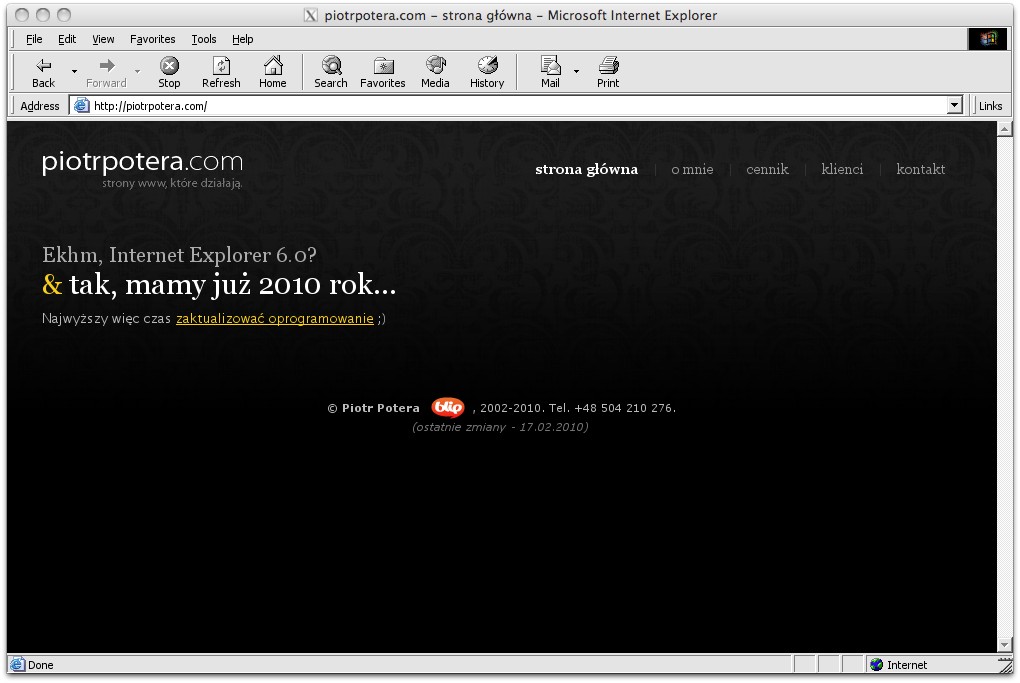Click the window resize grip corner
Viewport: 1020px width, 683px height.
pos(1006,665)
